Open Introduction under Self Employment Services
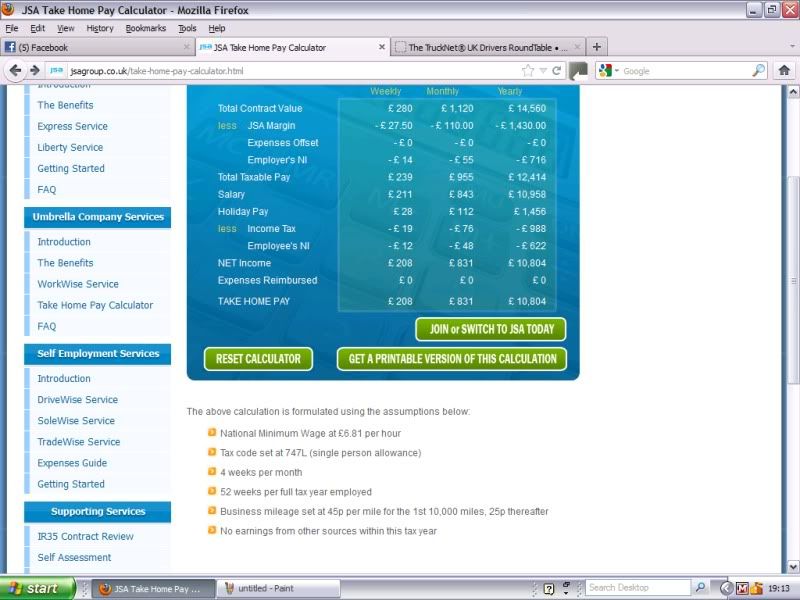The image size is (800, 600). point(64,379)
